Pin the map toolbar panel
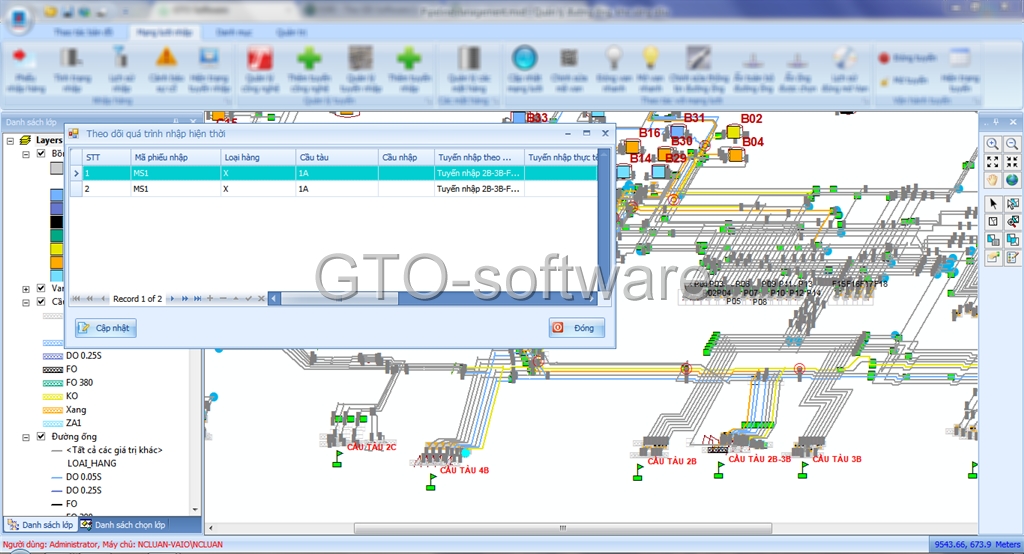This screenshot has height=554, width=1024. coord(996,122)
